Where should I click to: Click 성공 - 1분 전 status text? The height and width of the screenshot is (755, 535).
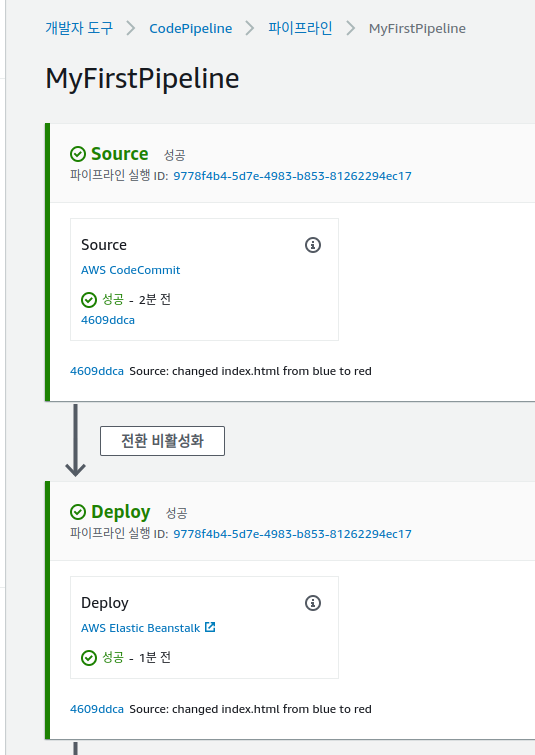click(x=136, y=657)
